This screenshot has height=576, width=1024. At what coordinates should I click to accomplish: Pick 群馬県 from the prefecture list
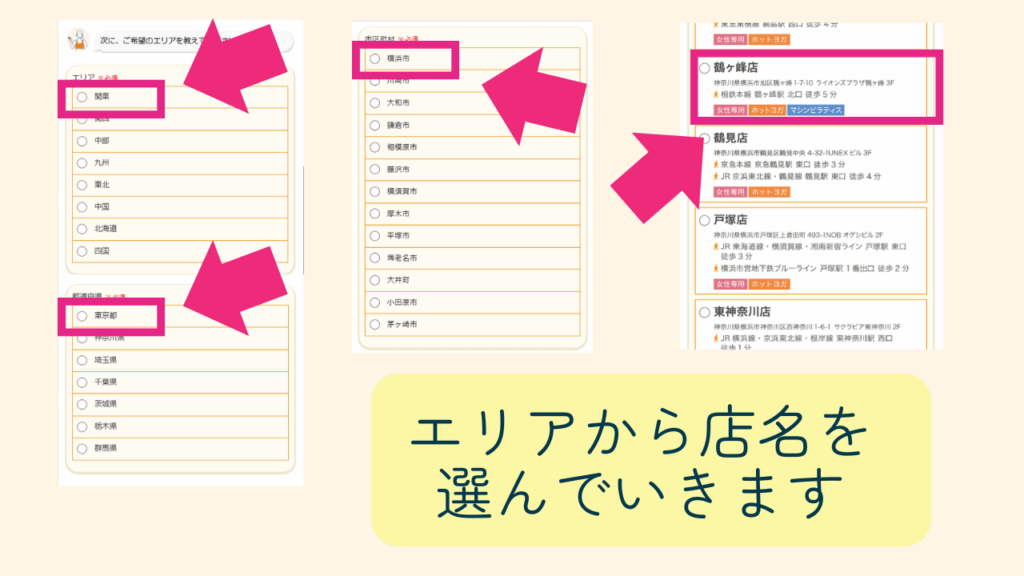[x=82, y=448]
